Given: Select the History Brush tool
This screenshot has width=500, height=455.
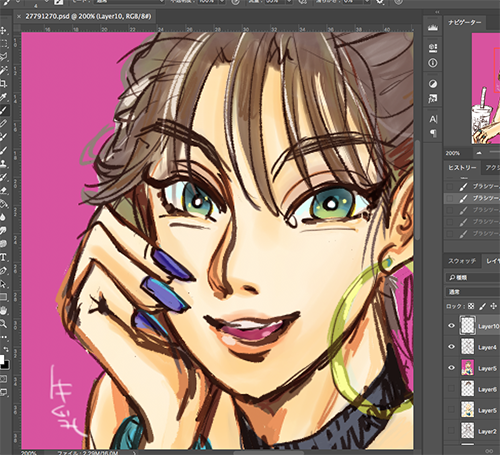Looking at the screenshot, I should (4, 177).
